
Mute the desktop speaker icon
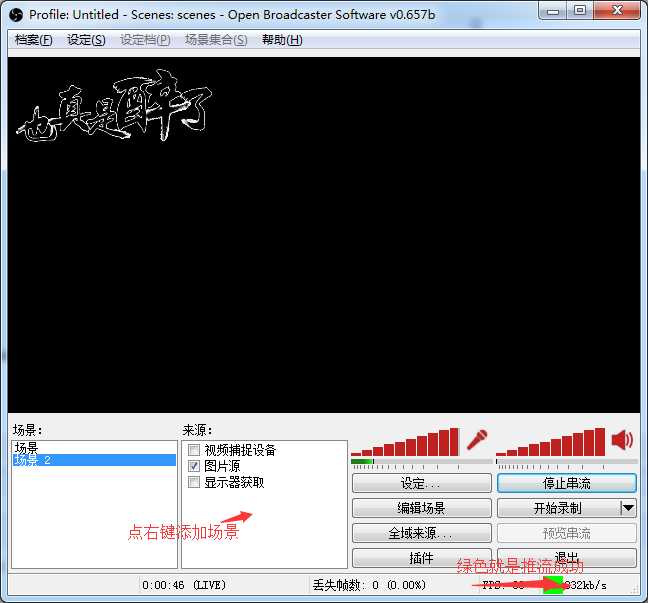pyautogui.click(x=622, y=440)
